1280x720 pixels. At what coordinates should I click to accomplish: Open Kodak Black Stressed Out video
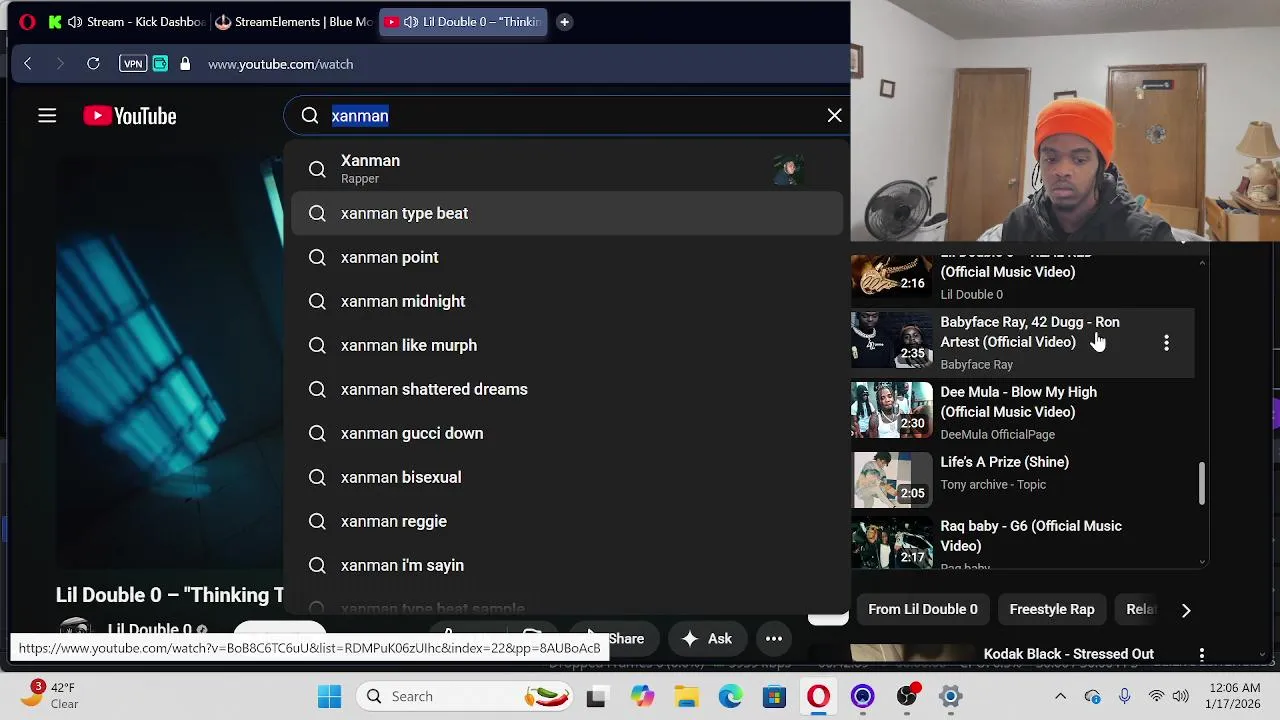1069,654
